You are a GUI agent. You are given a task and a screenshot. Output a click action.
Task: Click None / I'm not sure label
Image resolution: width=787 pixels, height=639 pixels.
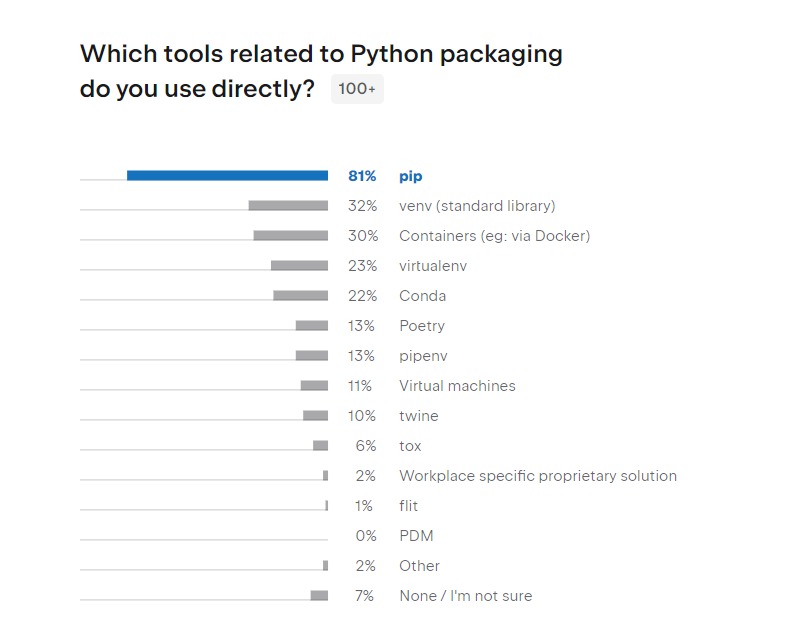click(465, 596)
